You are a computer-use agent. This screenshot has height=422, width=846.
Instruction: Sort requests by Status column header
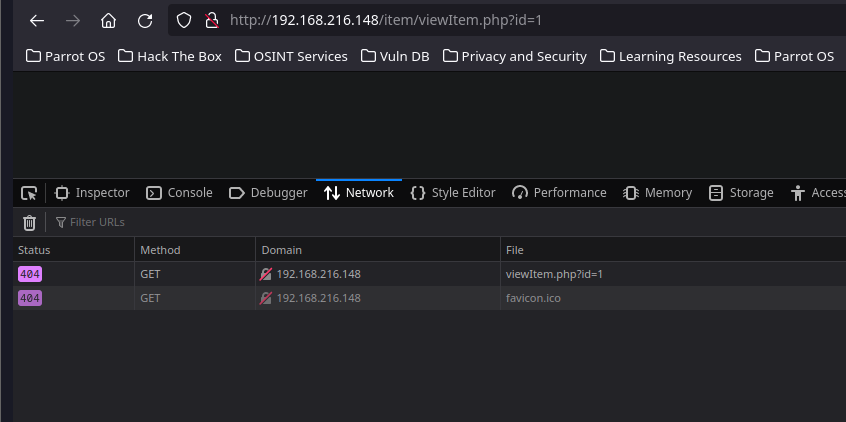[x=74, y=250]
